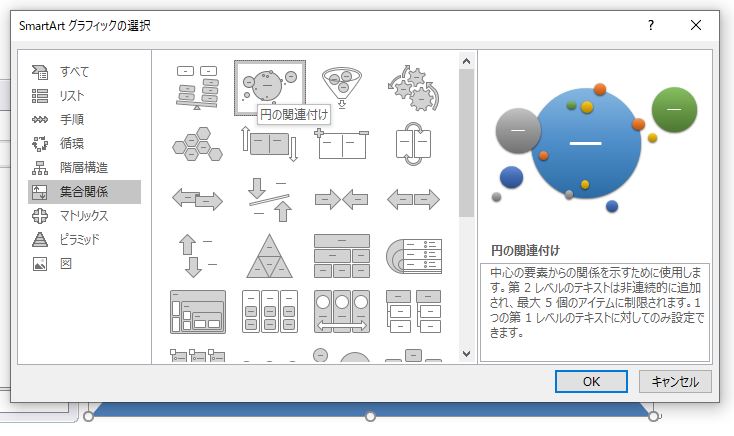
Task: Switch to the 循環 category
Action: pyautogui.click(x=84, y=143)
